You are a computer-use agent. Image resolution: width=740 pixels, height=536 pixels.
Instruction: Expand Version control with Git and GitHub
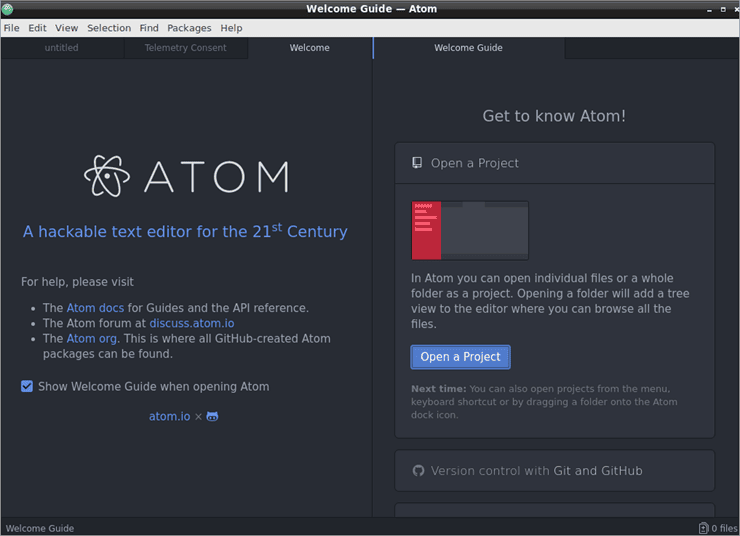click(555, 470)
